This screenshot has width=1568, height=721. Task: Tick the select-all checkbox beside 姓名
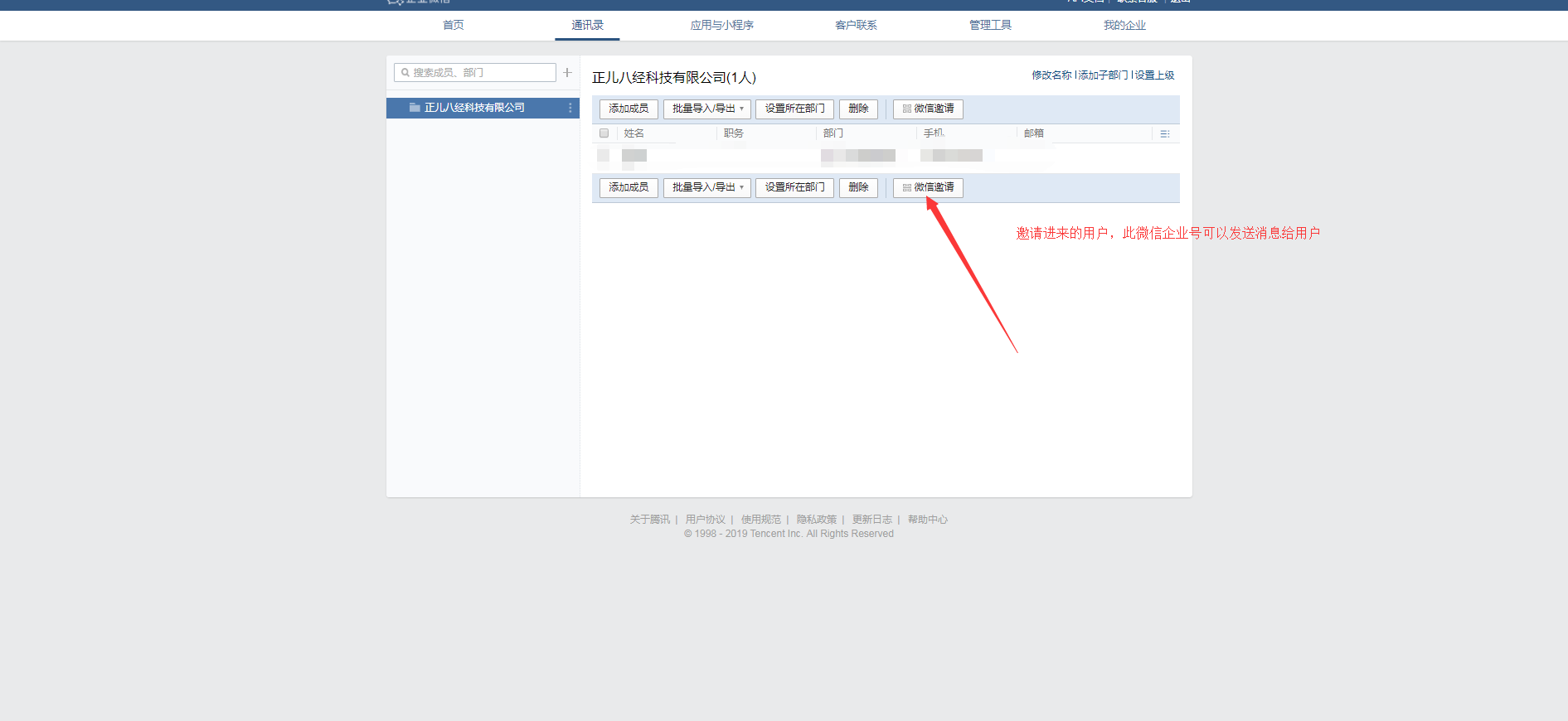tap(604, 133)
